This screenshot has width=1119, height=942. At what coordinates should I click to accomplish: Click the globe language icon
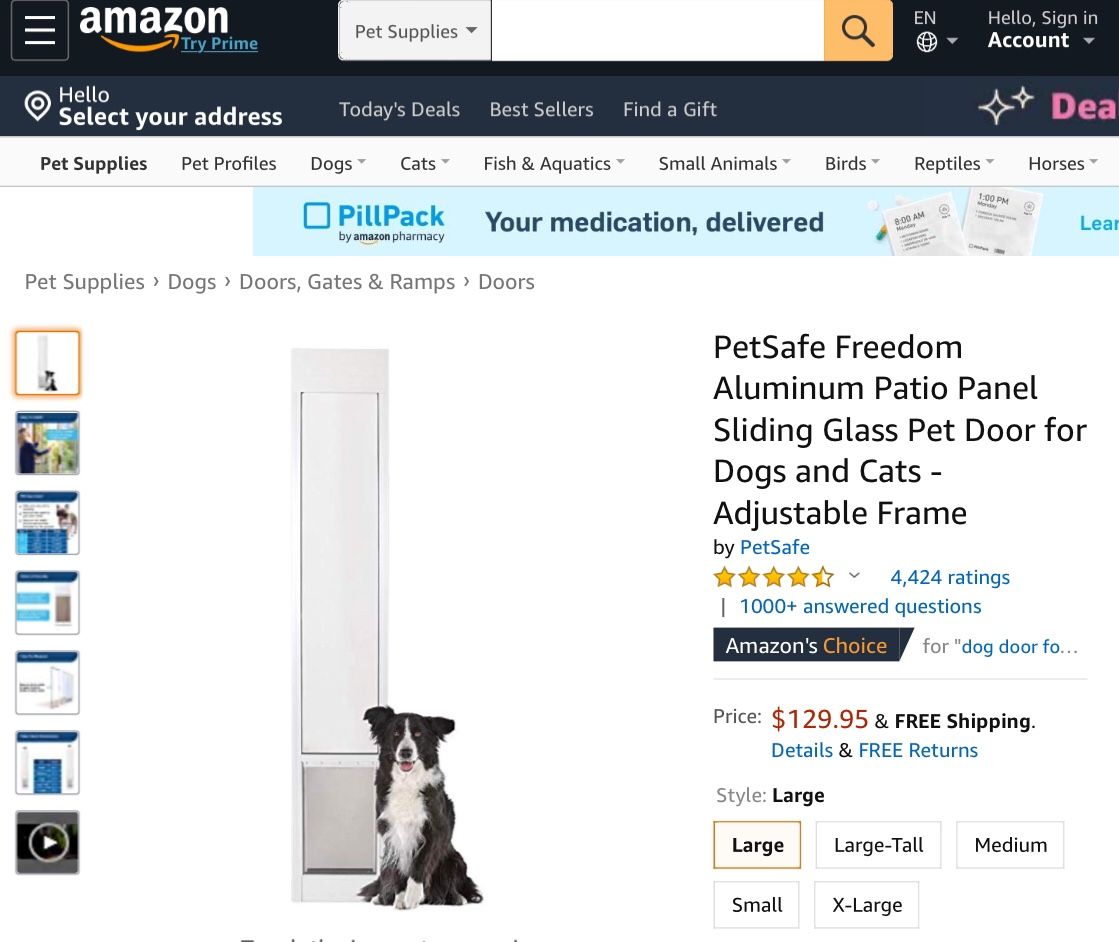coord(927,42)
